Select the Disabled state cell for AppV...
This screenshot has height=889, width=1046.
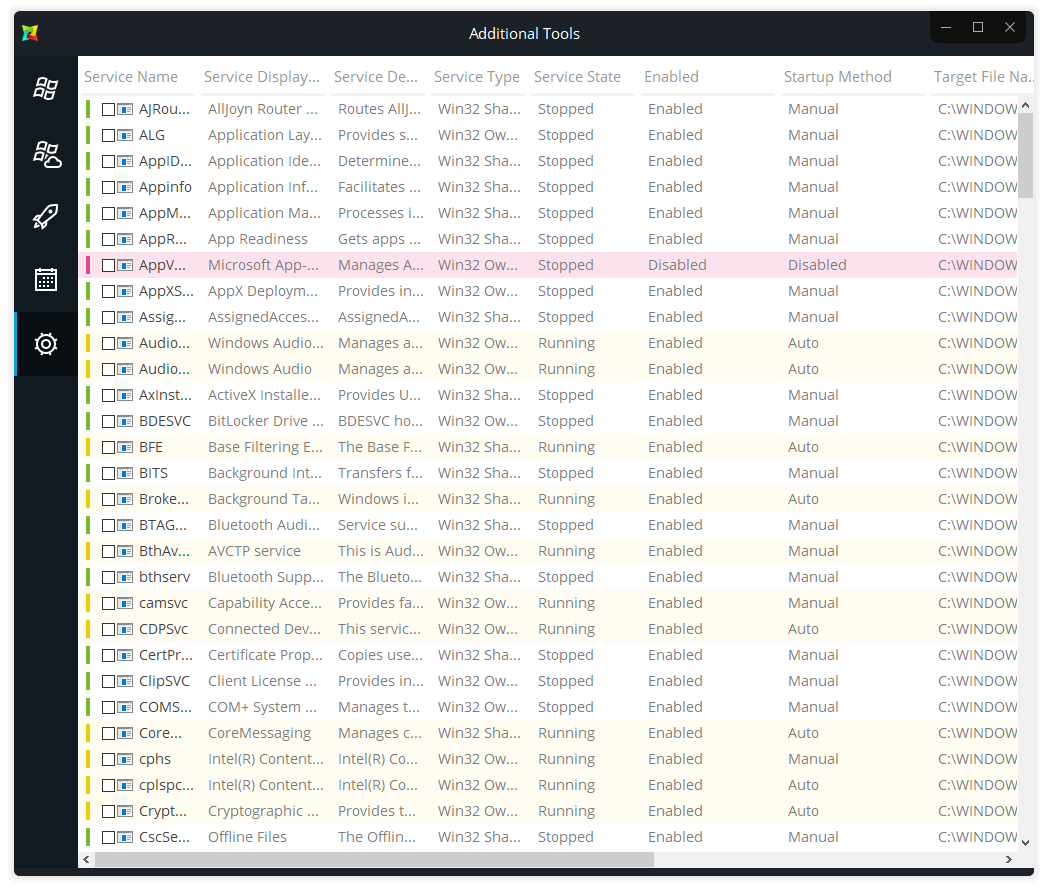[677, 265]
